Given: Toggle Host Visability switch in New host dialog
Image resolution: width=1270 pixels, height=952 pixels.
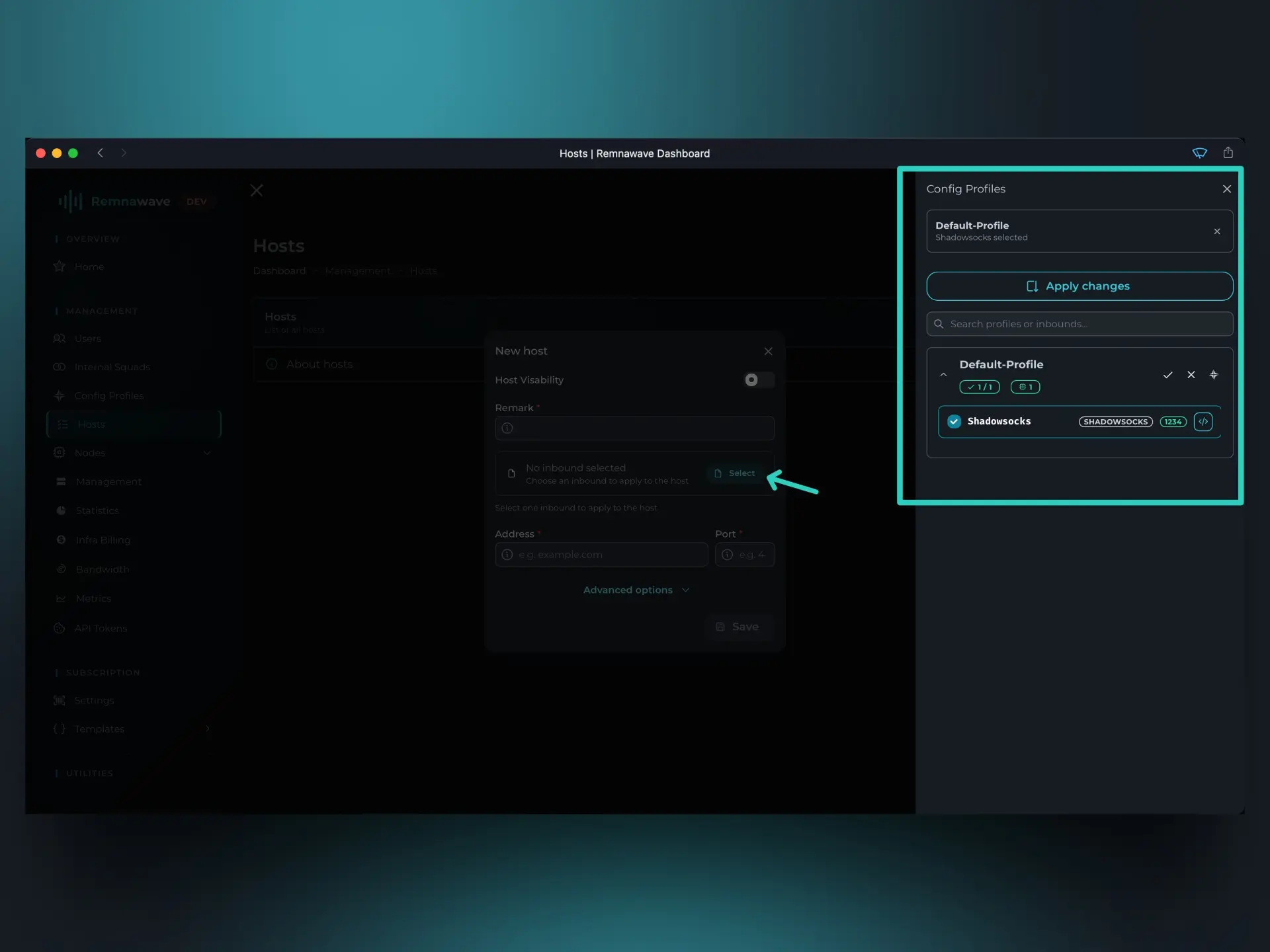Looking at the screenshot, I should tap(757, 380).
